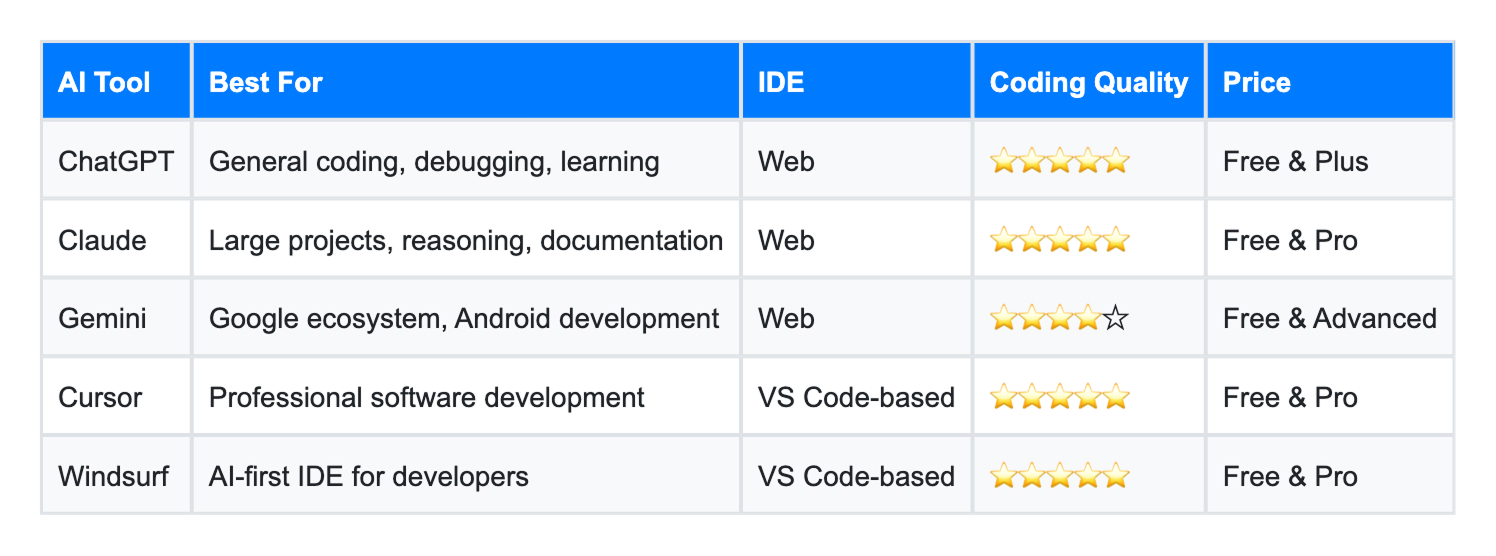
Task: Click the 'Web' IDE cell in ChatGPT row
Action: pos(857,160)
